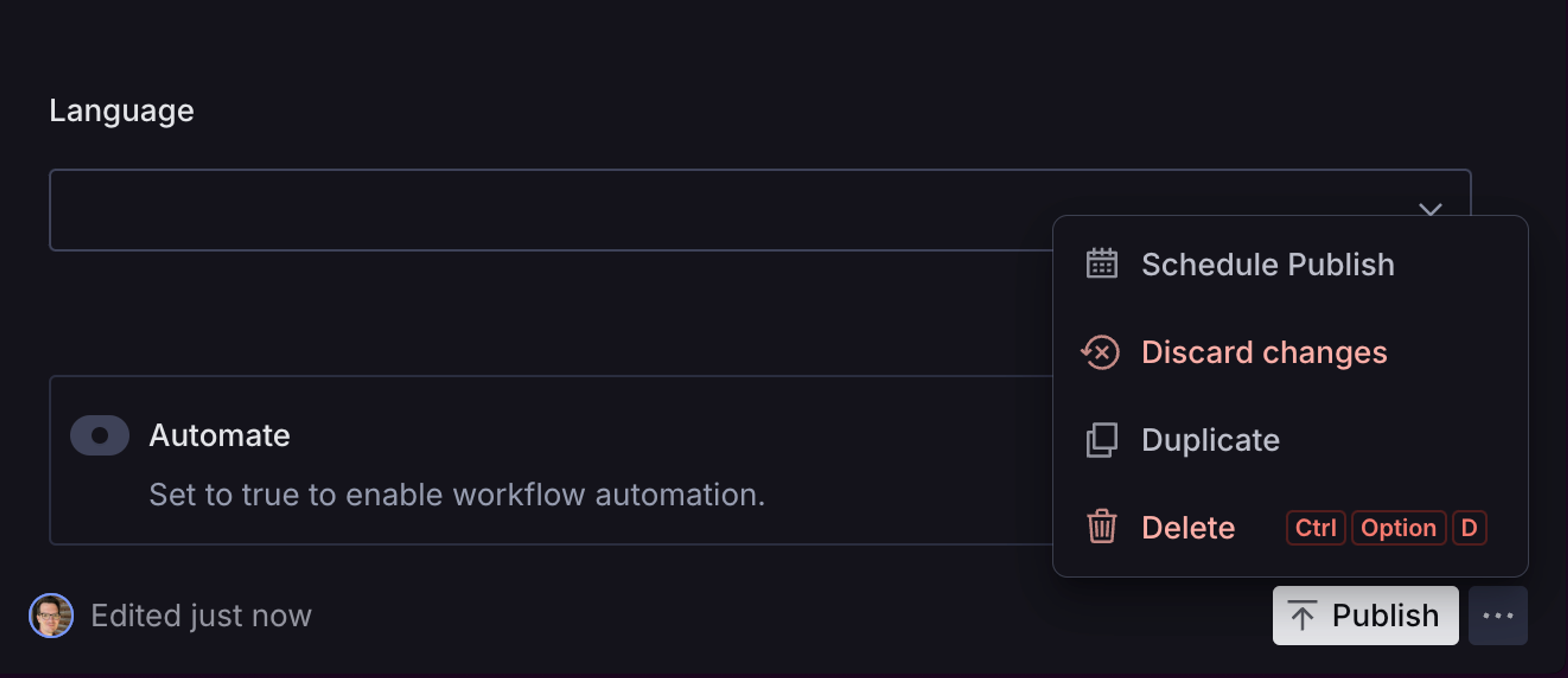The height and width of the screenshot is (678, 1568).
Task: Click the calendar icon beside Schedule Publish
Action: point(1102,264)
